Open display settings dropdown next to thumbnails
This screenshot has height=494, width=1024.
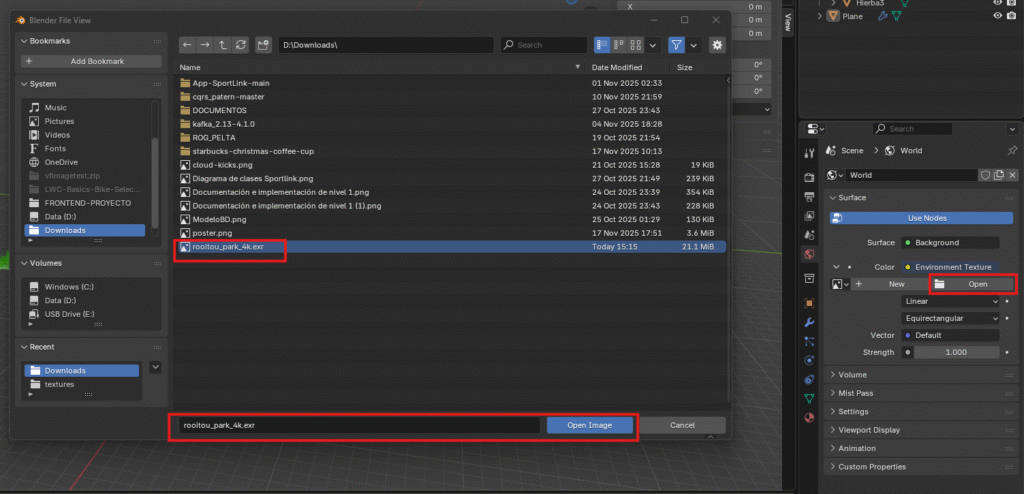coord(652,45)
